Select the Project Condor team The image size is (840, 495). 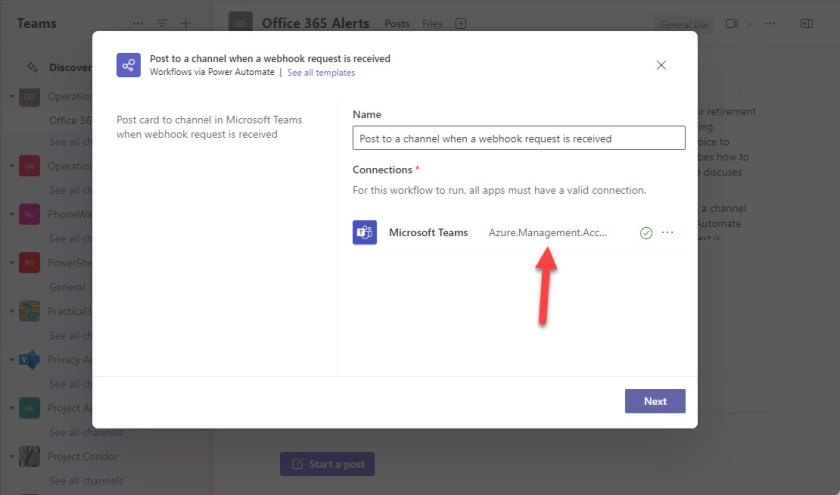82,456
